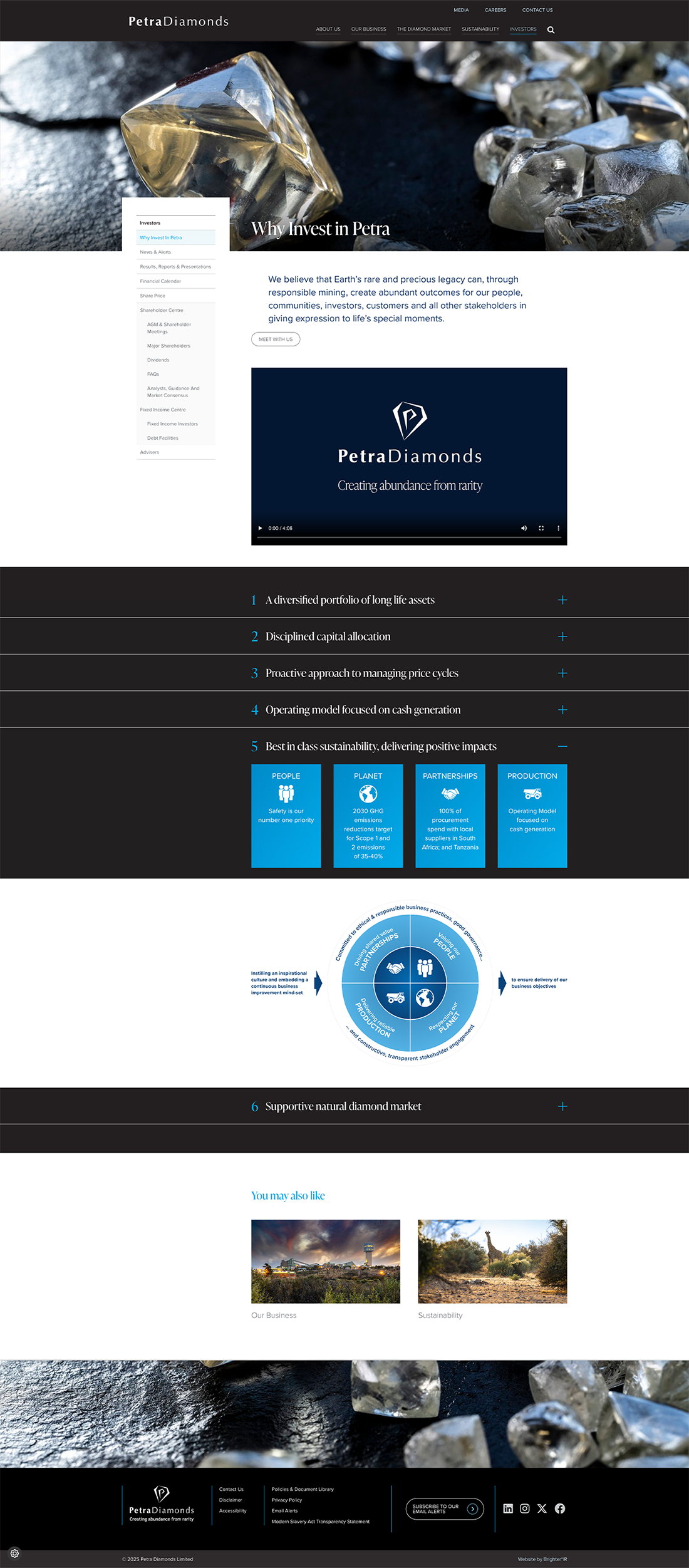689x1568 pixels.
Task: Visit Petra's X (Twitter) profile icon
Action: coord(542,1508)
